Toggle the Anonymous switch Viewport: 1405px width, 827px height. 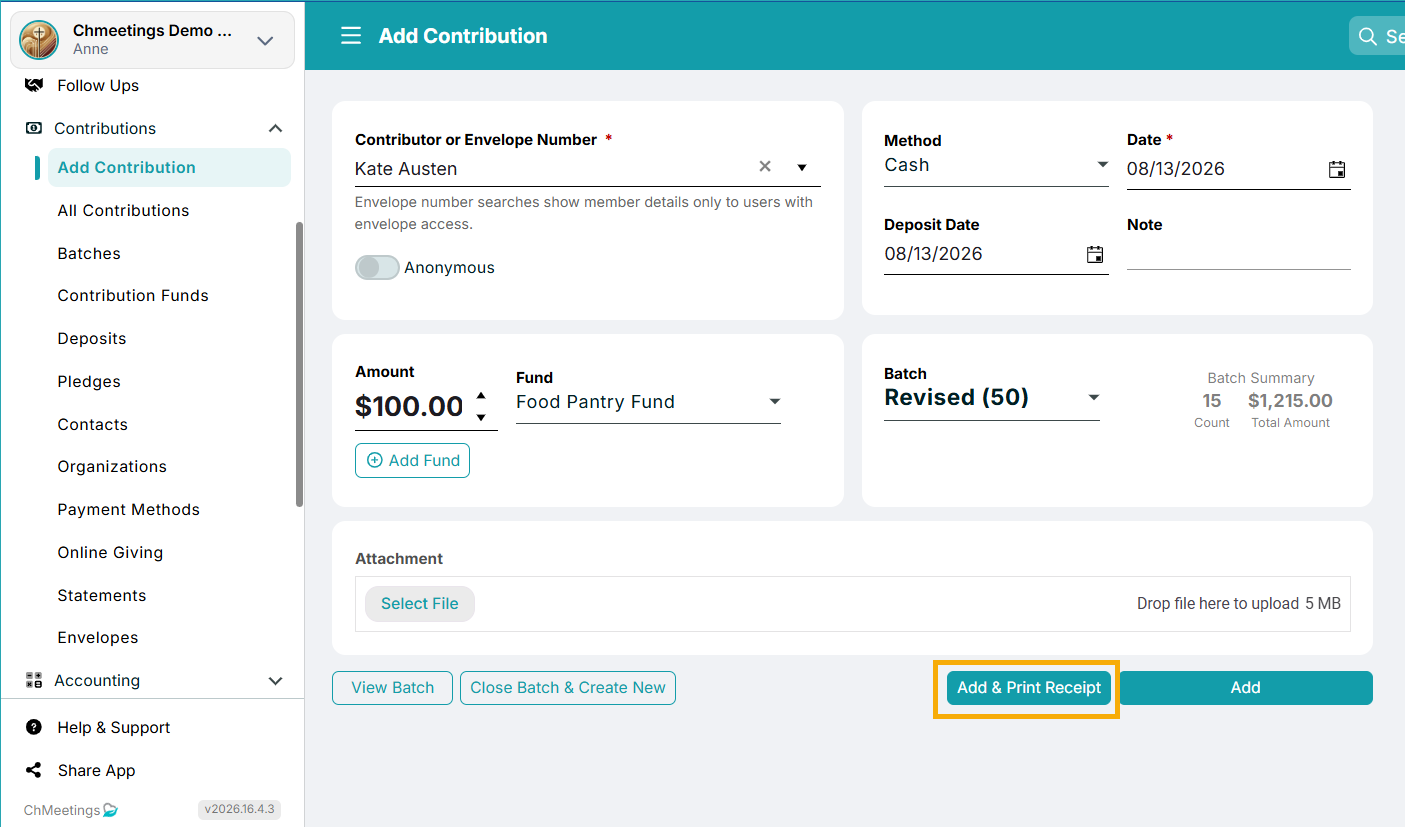click(x=377, y=268)
